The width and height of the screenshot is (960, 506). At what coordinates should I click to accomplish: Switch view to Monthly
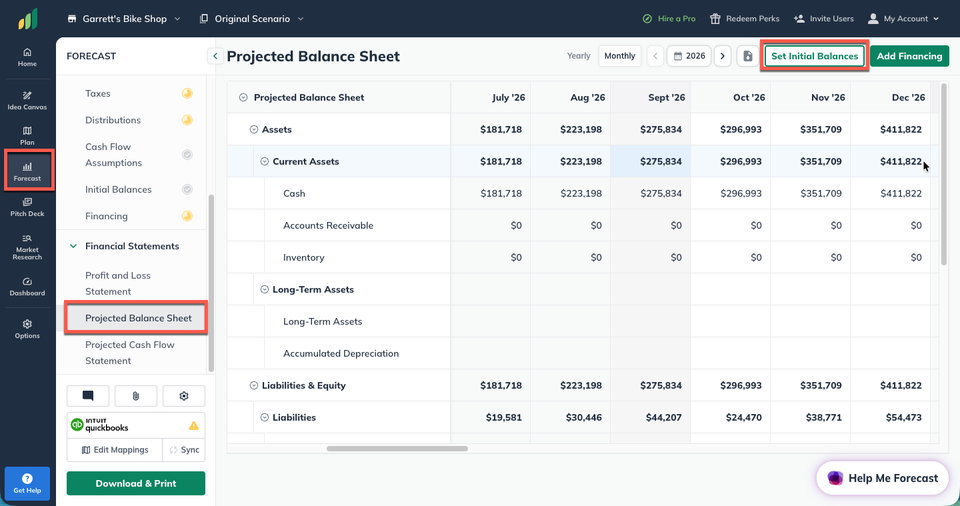(620, 56)
